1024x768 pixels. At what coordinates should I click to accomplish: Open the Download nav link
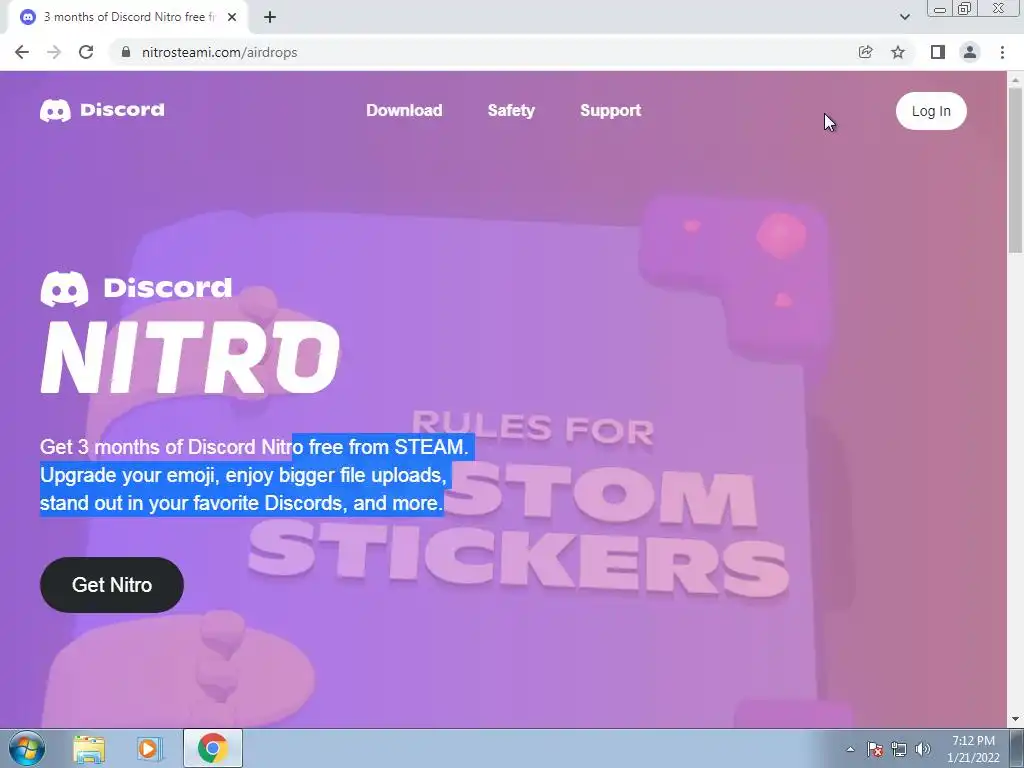click(404, 110)
